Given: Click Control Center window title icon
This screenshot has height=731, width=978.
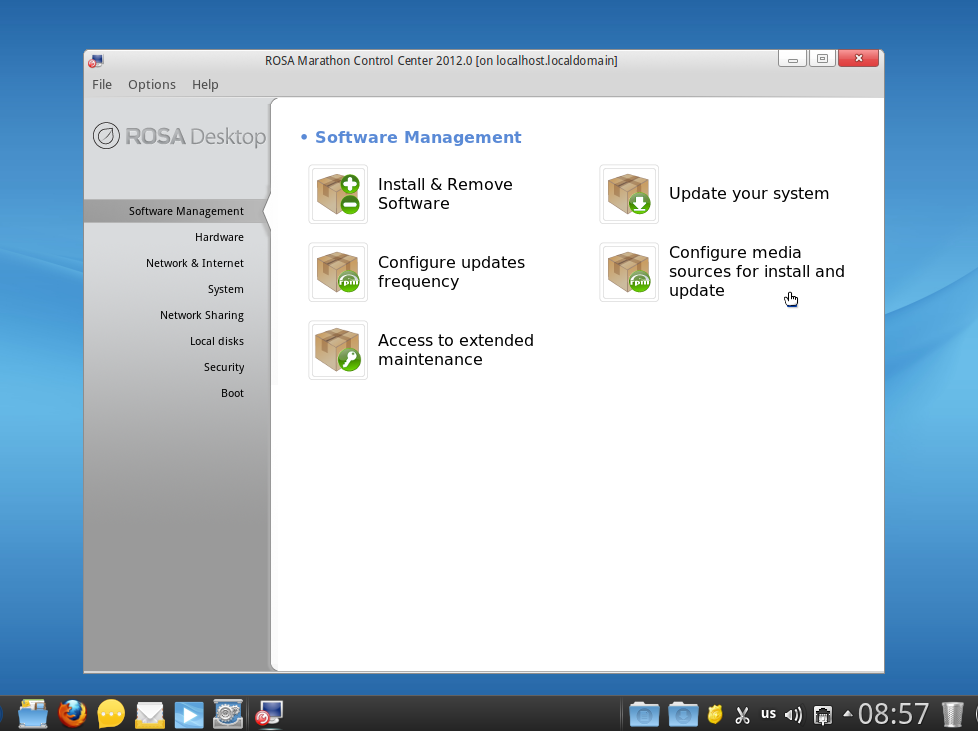Looking at the screenshot, I should [95, 61].
